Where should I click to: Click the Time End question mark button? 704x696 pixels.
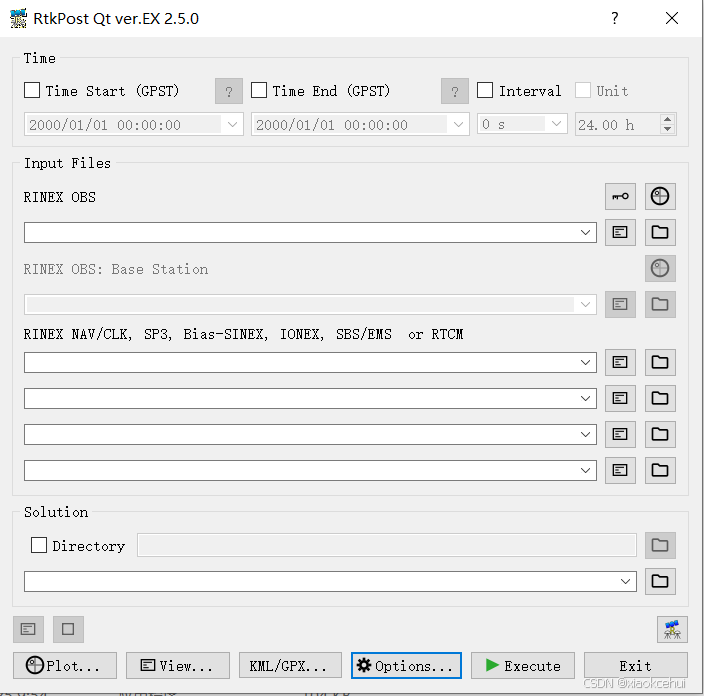[455, 91]
